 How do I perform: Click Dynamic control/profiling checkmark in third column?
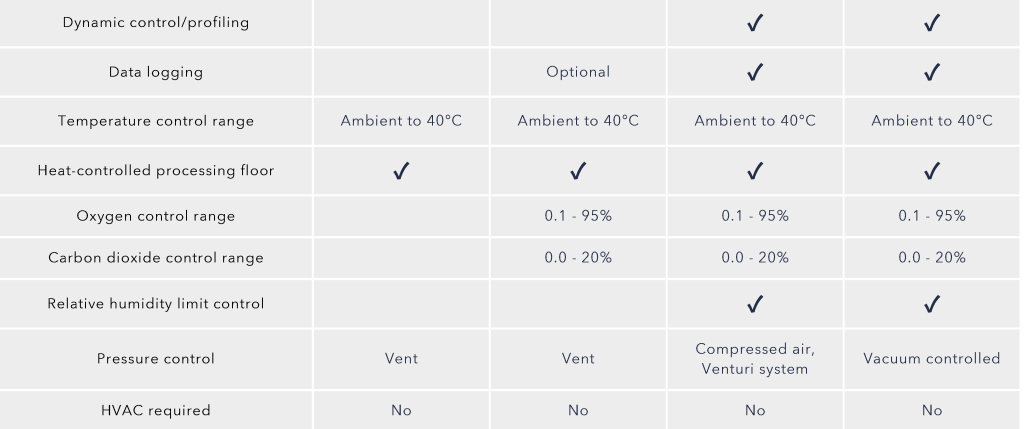(x=755, y=24)
